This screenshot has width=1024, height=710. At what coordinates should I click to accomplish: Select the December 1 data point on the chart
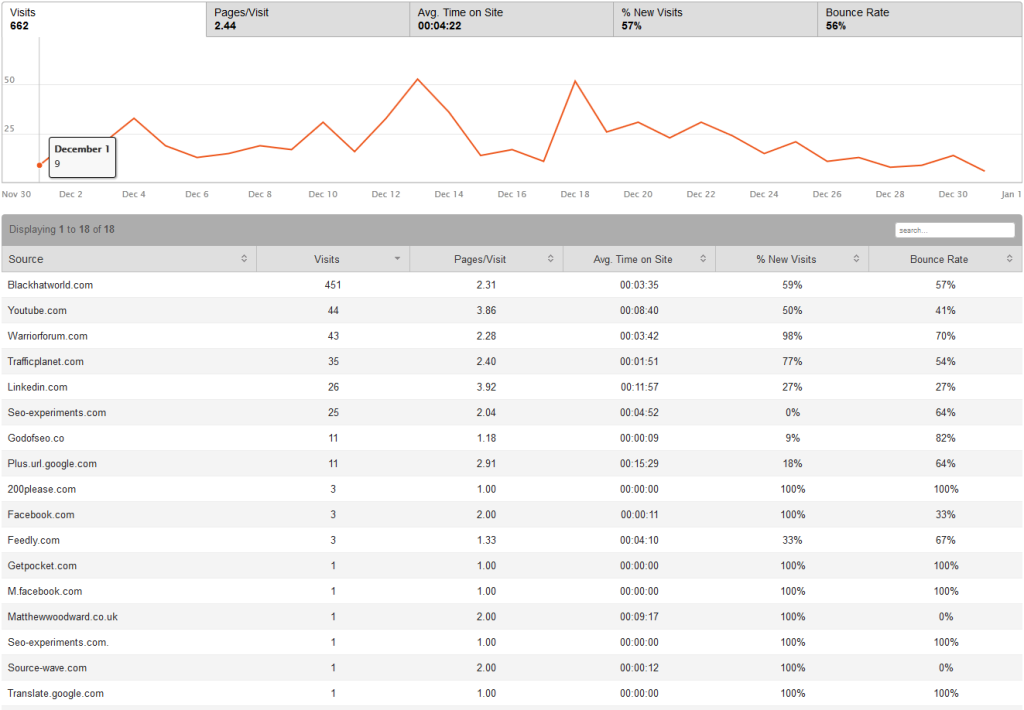tap(40, 163)
